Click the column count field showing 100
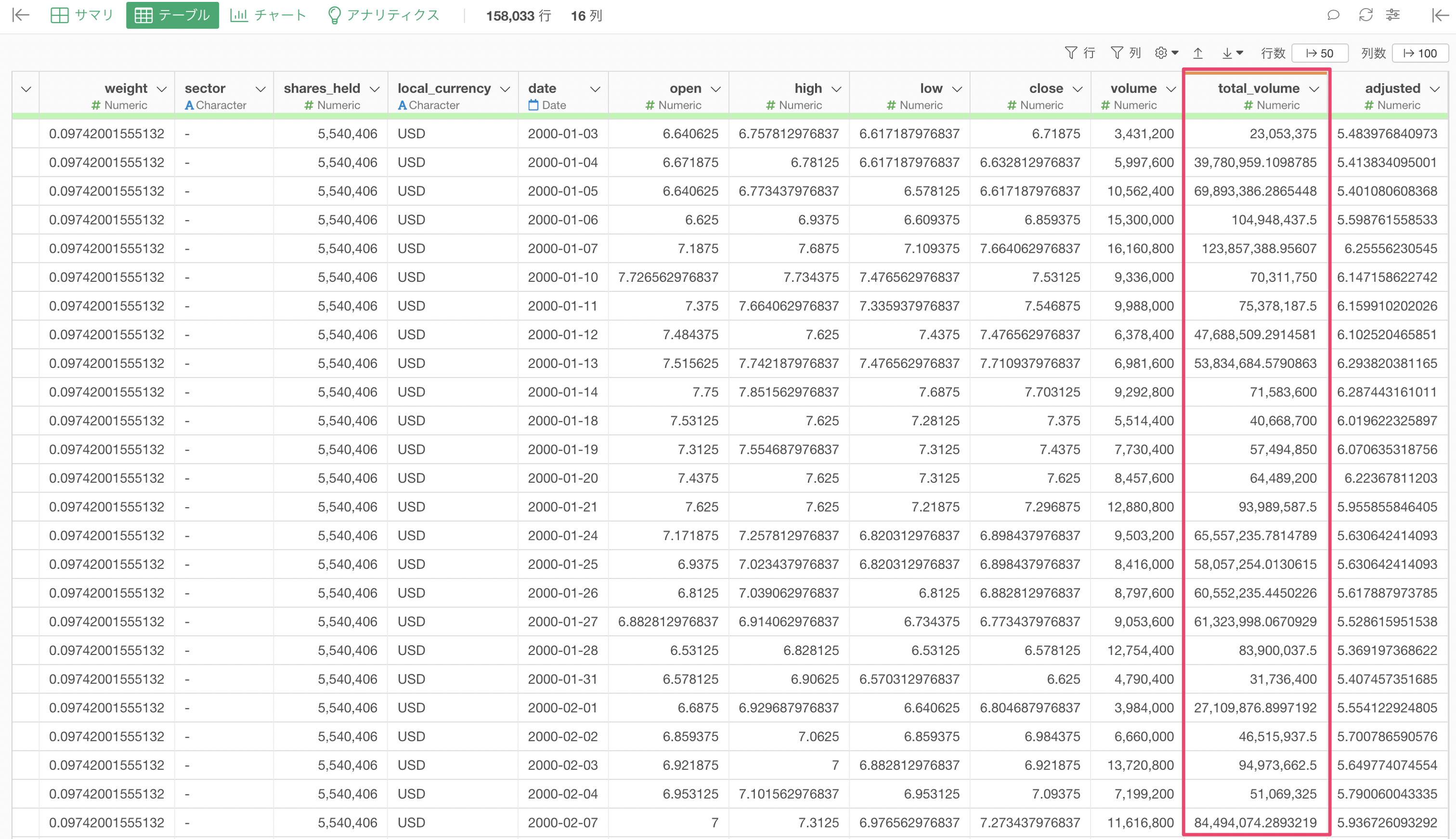1456x839 pixels. click(1420, 53)
